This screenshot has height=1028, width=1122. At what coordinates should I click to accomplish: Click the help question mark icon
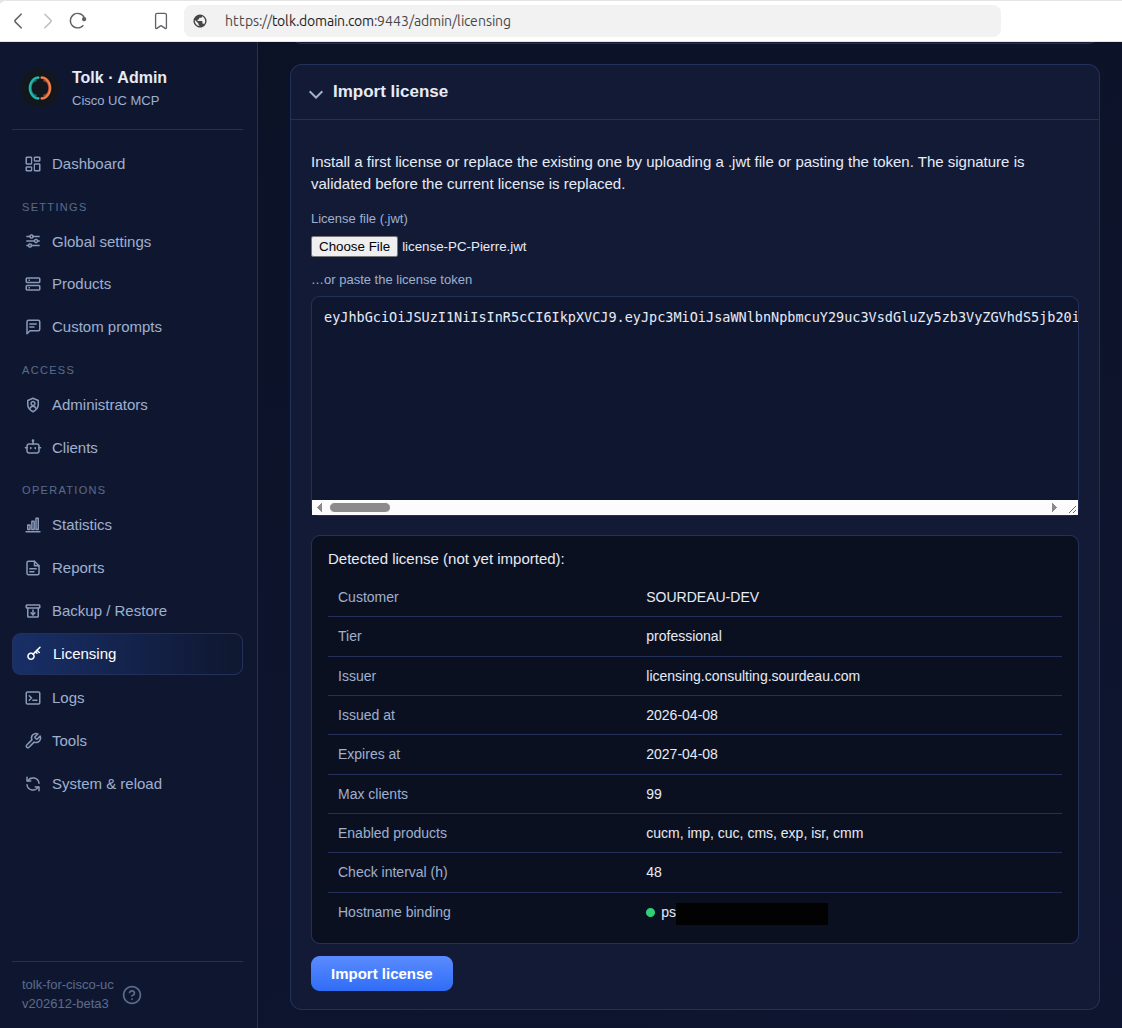click(132, 995)
